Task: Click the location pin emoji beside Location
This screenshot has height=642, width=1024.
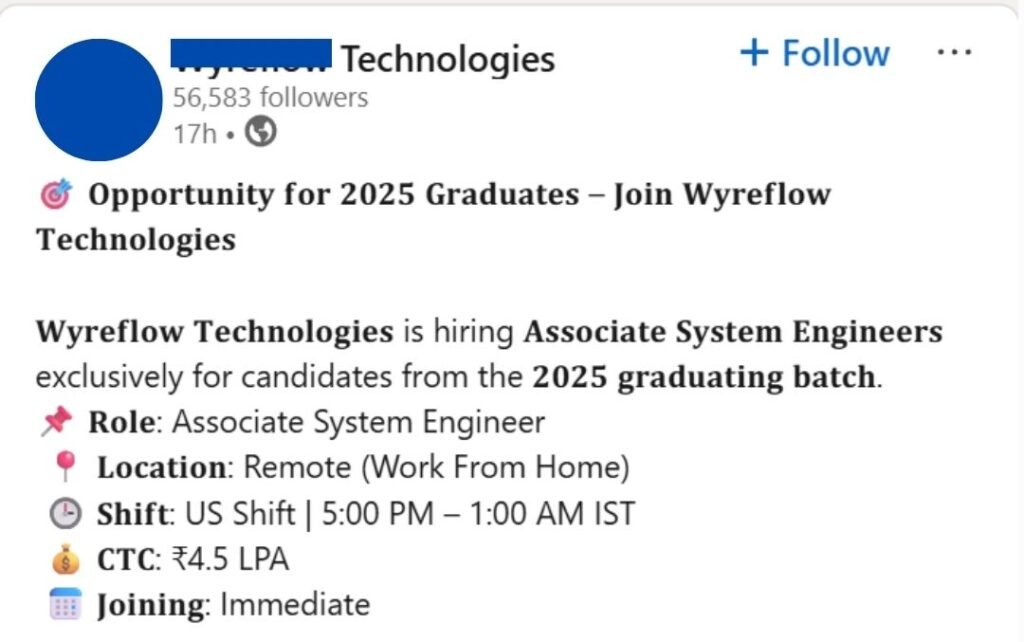Action: (x=63, y=467)
